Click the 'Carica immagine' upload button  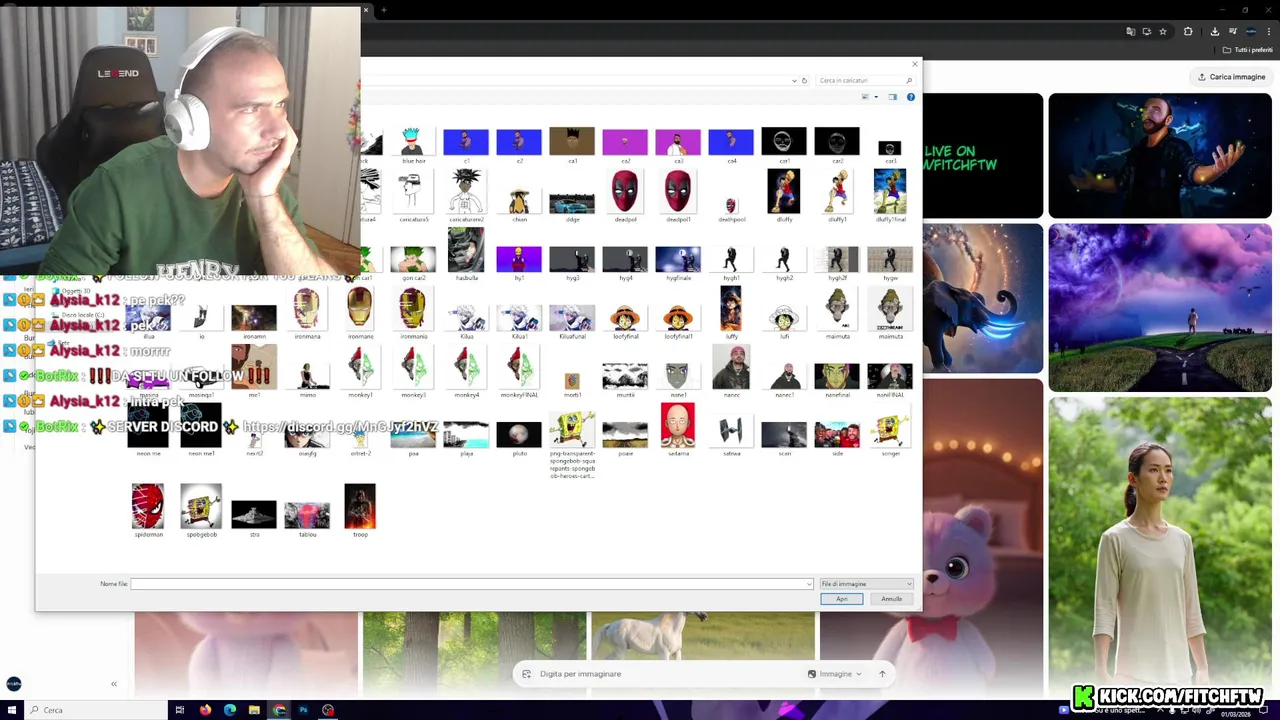[1231, 77]
